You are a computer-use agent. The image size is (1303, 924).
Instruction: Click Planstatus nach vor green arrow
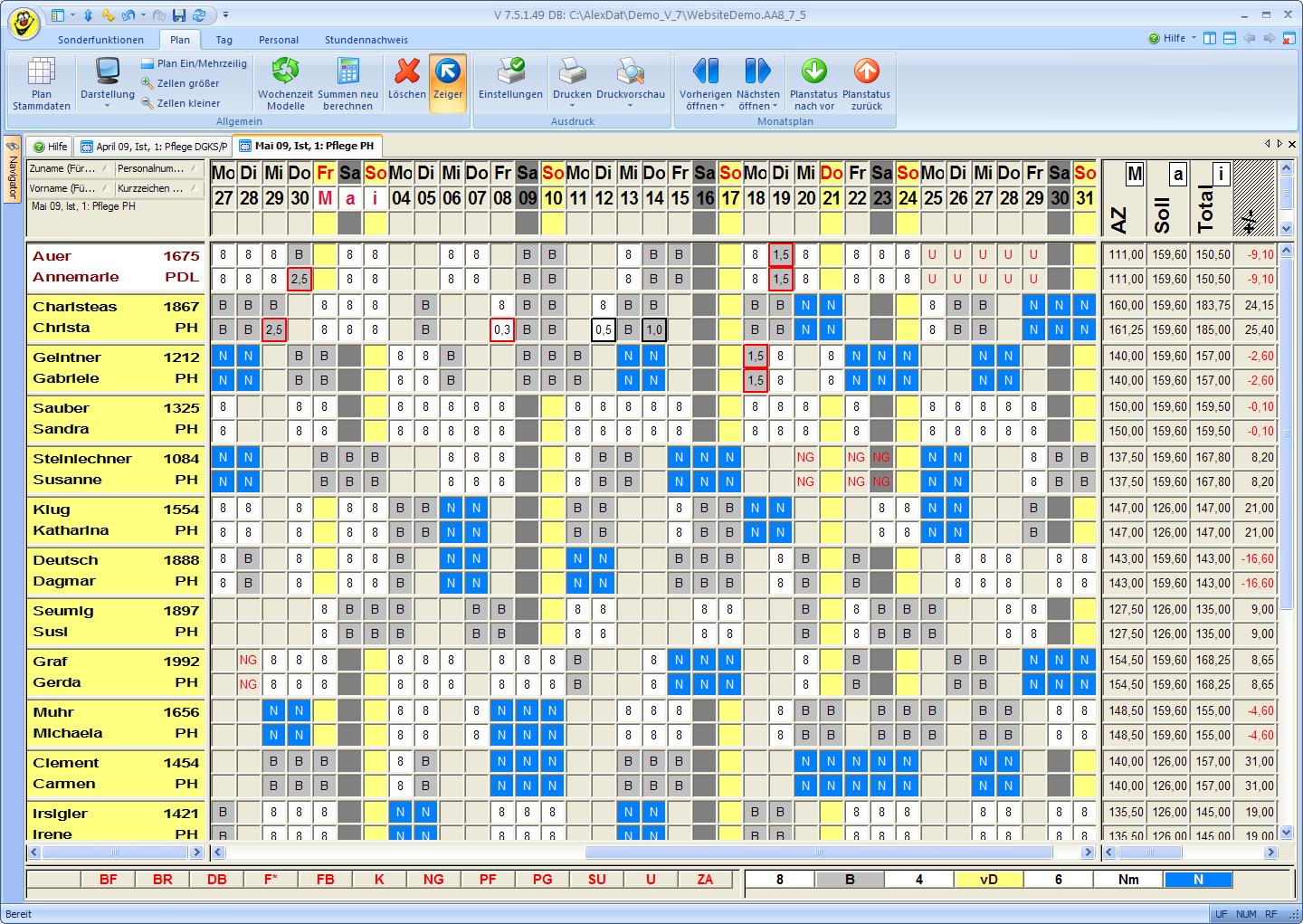[813, 83]
